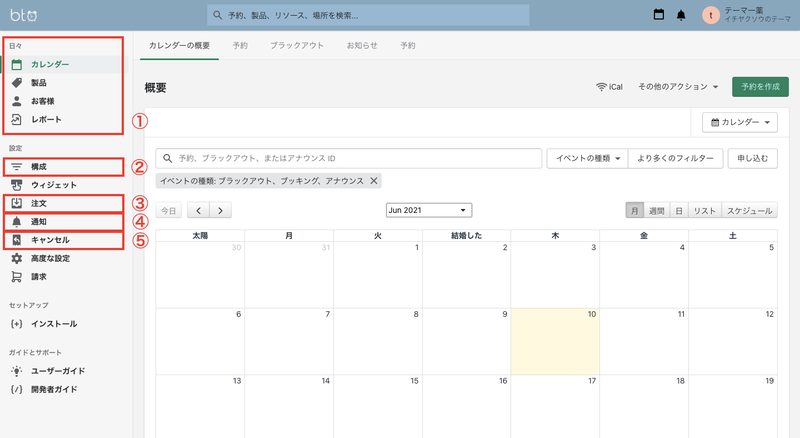Screen dimensions: 800x438
Task: Open イベントの種類 dropdown
Action: pyautogui.click(x=588, y=158)
